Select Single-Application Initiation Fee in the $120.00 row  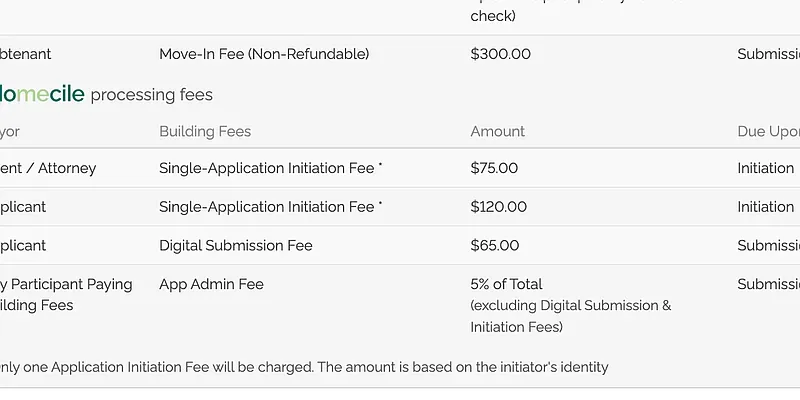click(x=267, y=207)
